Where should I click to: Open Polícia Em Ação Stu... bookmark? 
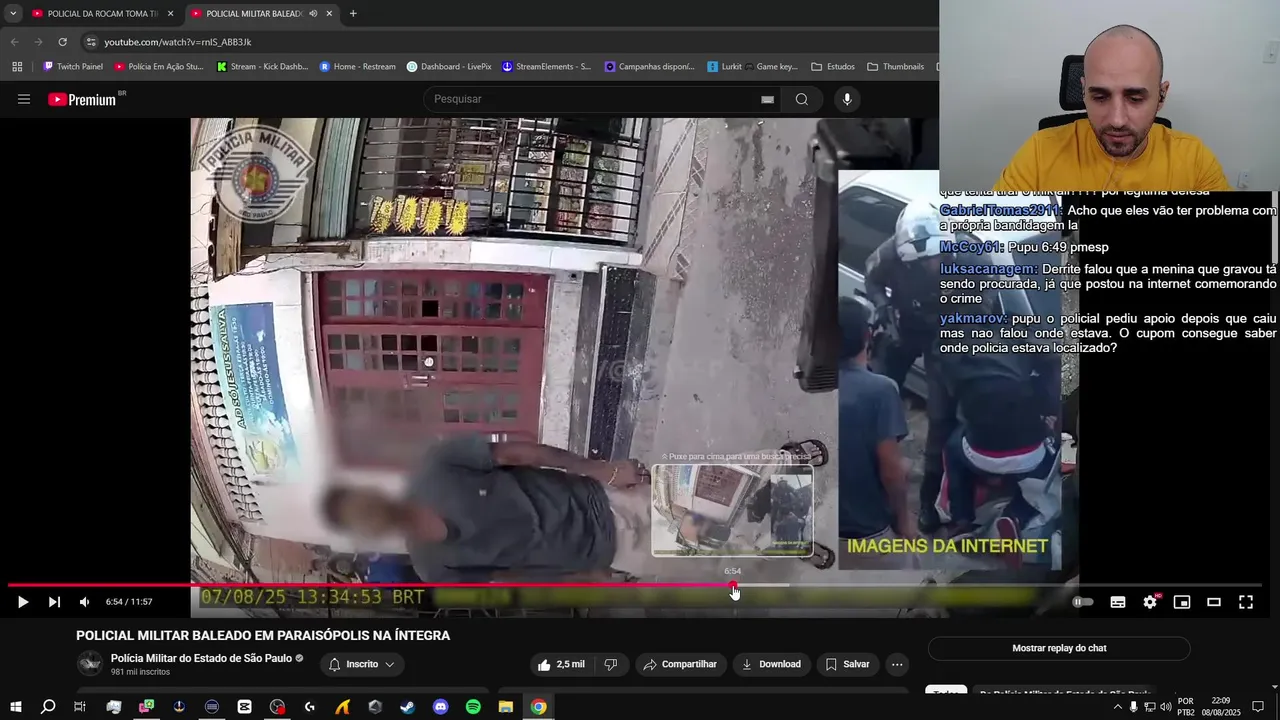tap(159, 67)
